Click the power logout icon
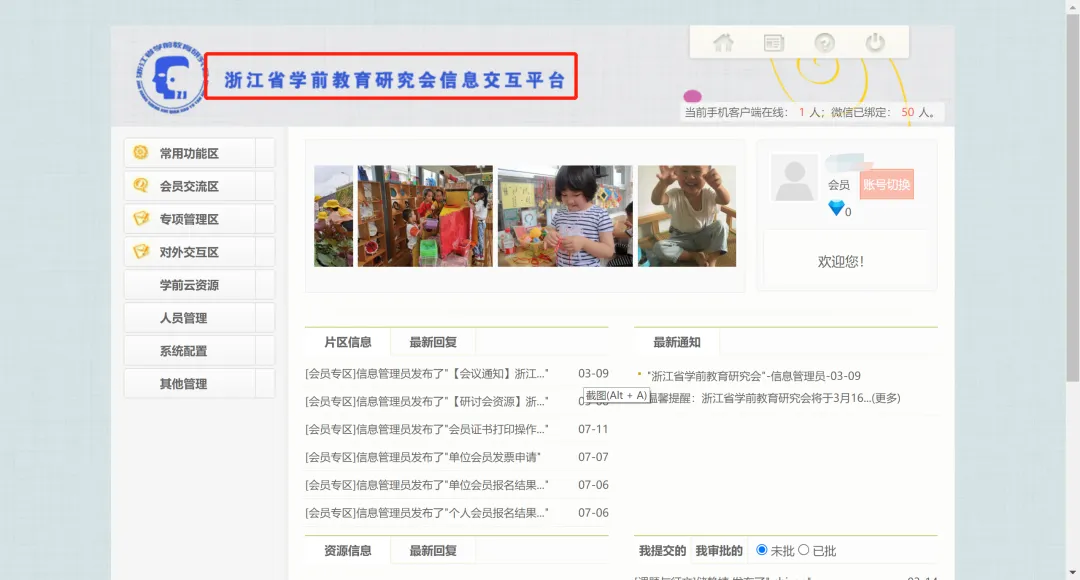The height and width of the screenshot is (580, 1080). click(876, 42)
